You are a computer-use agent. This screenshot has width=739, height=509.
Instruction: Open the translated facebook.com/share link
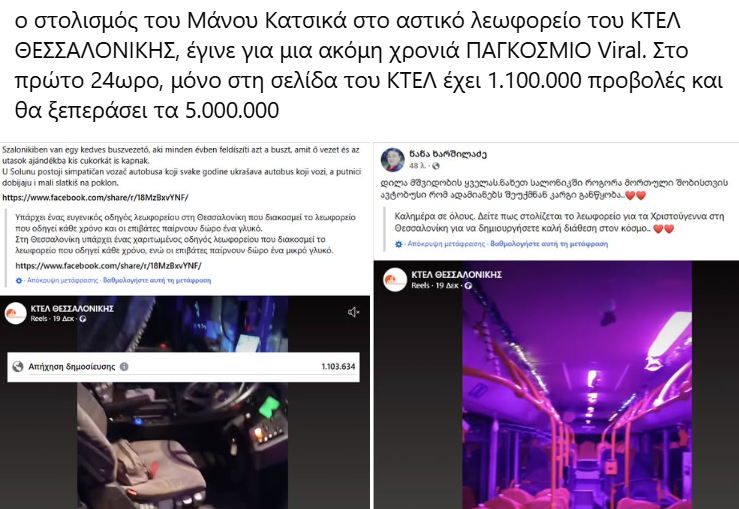(108, 266)
